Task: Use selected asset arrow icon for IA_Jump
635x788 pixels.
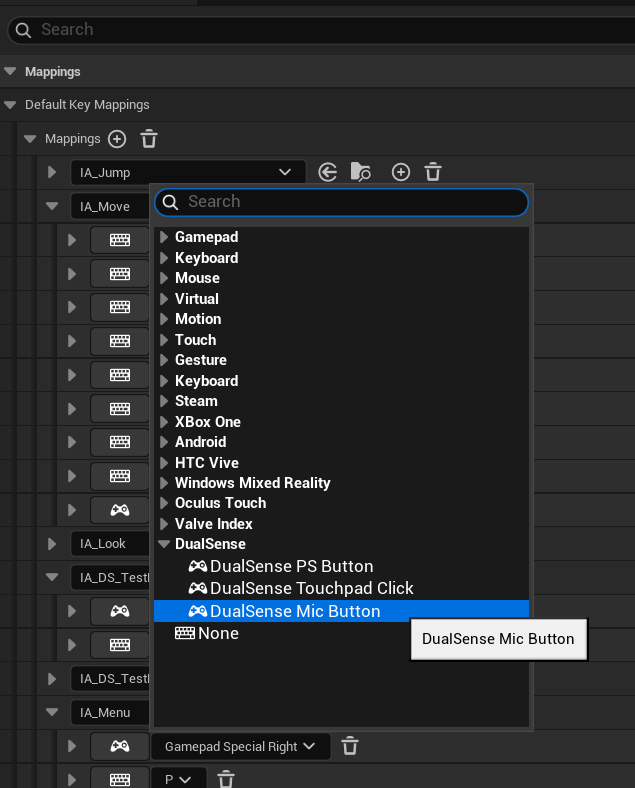Action: pos(328,172)
